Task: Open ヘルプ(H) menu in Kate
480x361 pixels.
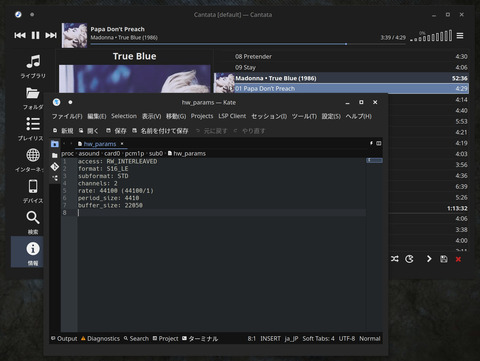Action: (x=359, y=116)
